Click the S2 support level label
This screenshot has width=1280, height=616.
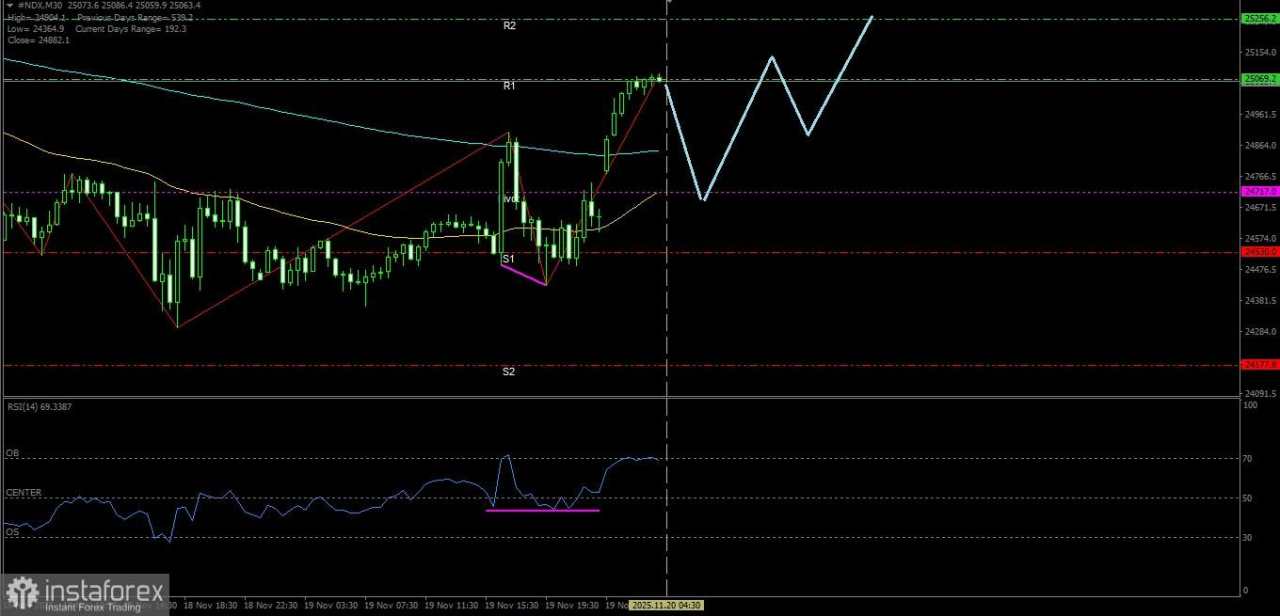point(509,371)
